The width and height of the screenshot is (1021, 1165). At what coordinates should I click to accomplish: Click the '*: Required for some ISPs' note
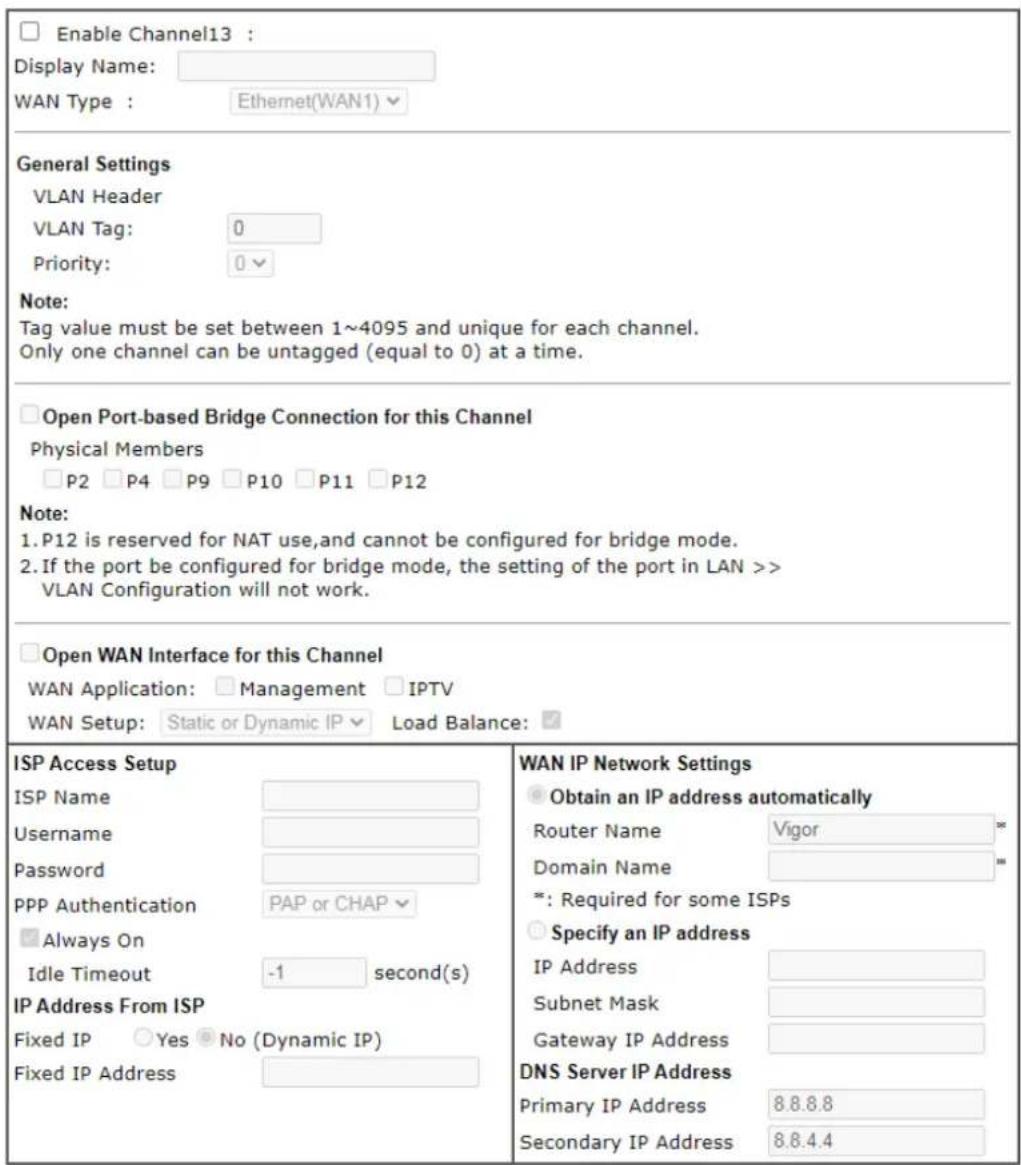(x=662, y=900)
